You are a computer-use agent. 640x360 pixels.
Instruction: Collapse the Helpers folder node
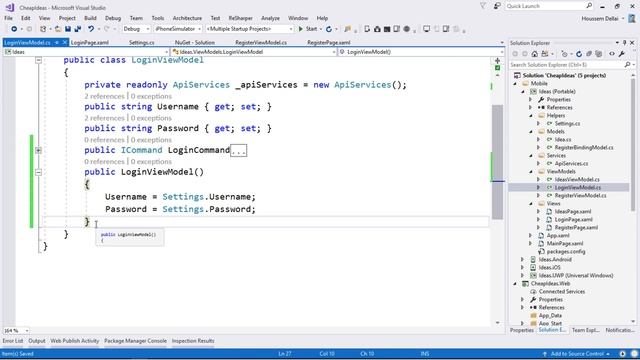[531, 116]
